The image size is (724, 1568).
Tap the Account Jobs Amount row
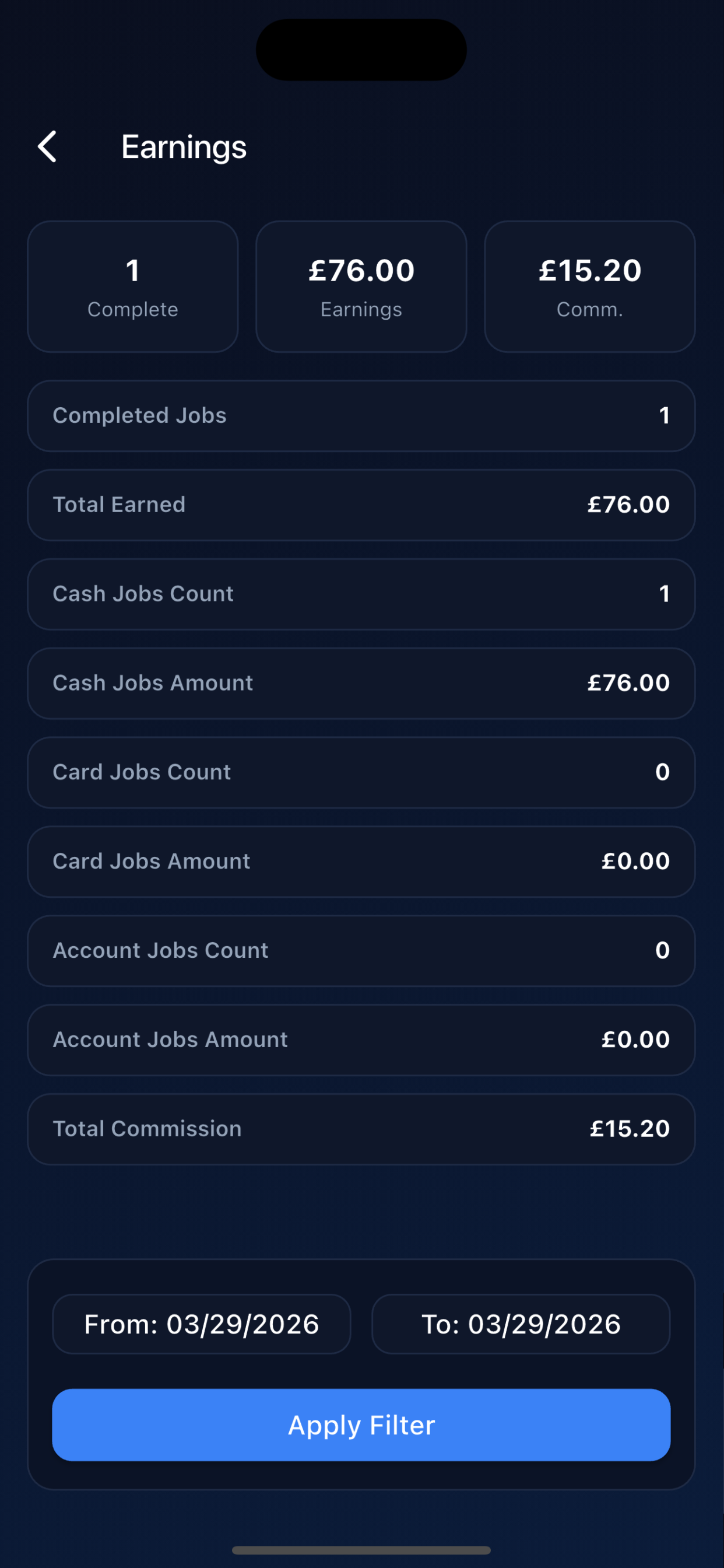[361, 1039]
